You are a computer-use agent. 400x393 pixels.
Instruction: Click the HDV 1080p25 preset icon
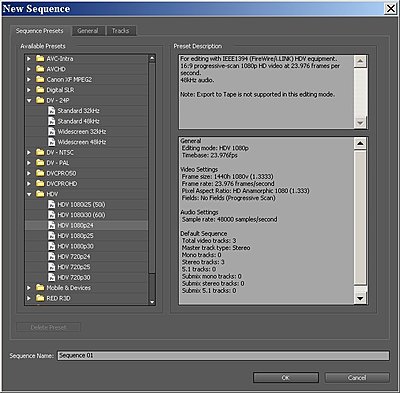point(51,235)
